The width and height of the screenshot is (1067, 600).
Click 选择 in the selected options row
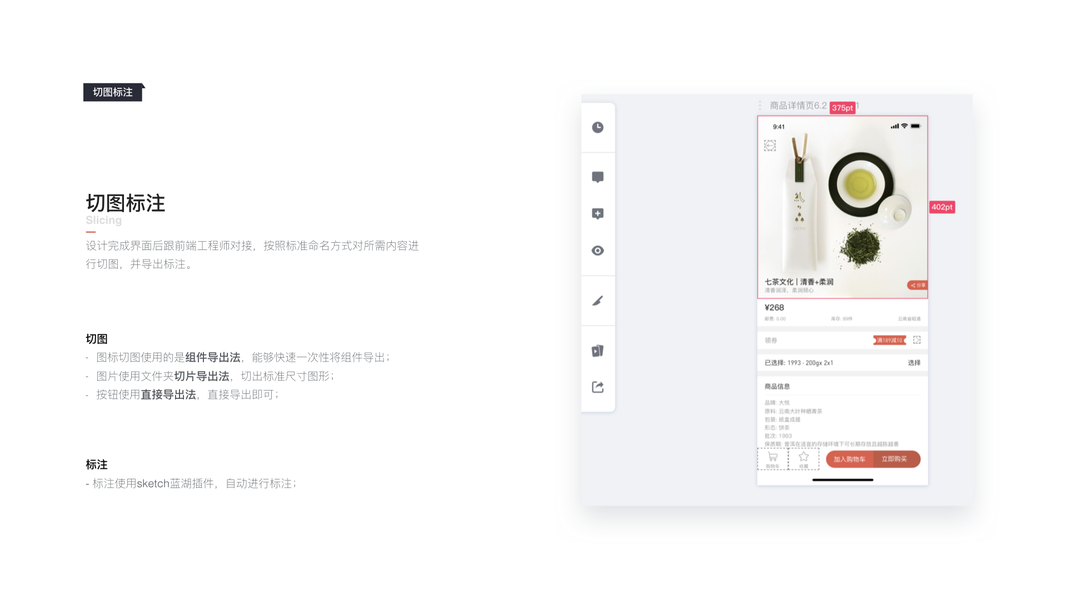(914, 363)
